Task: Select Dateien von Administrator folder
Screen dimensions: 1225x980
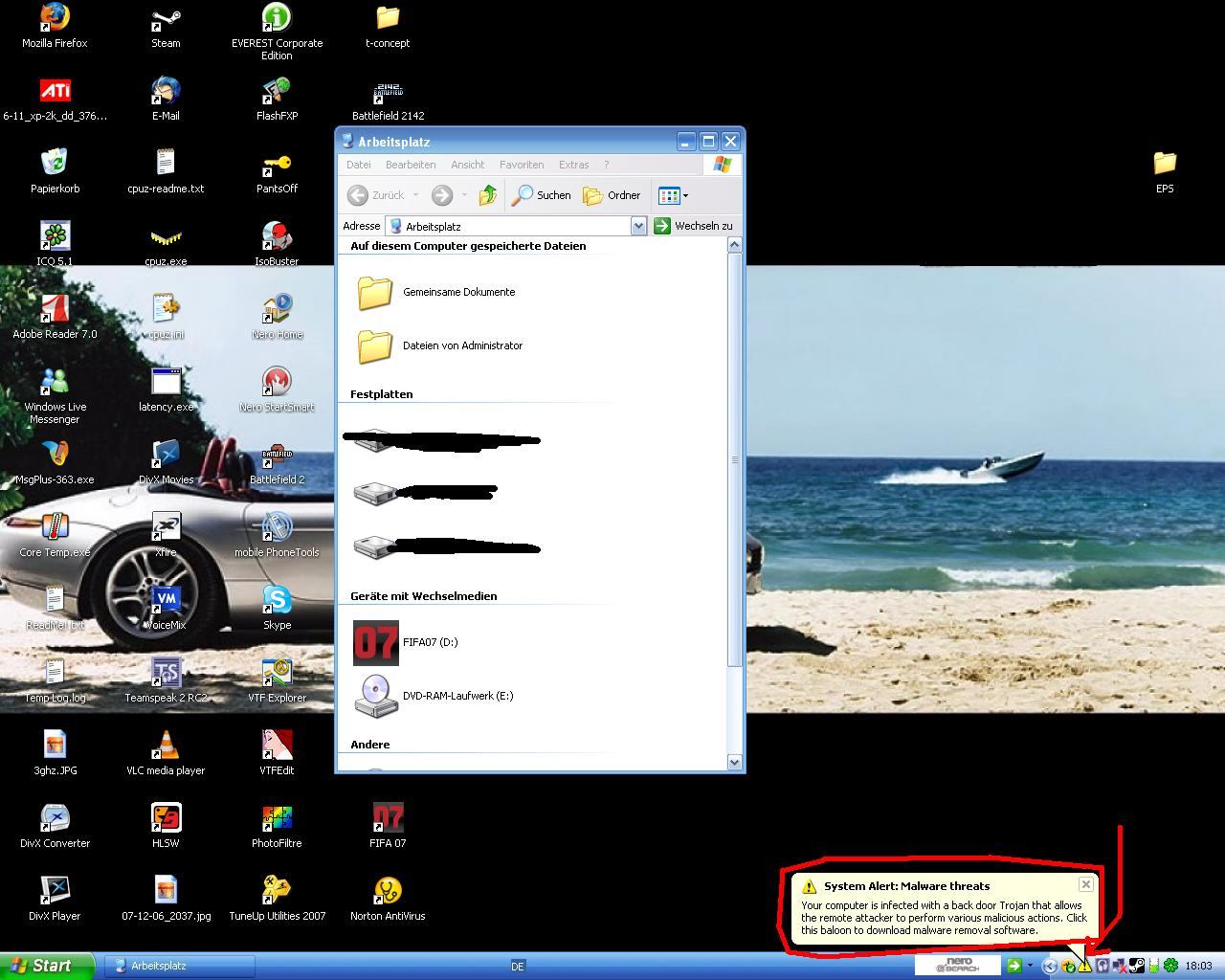Action: click(x=440, y=345)
